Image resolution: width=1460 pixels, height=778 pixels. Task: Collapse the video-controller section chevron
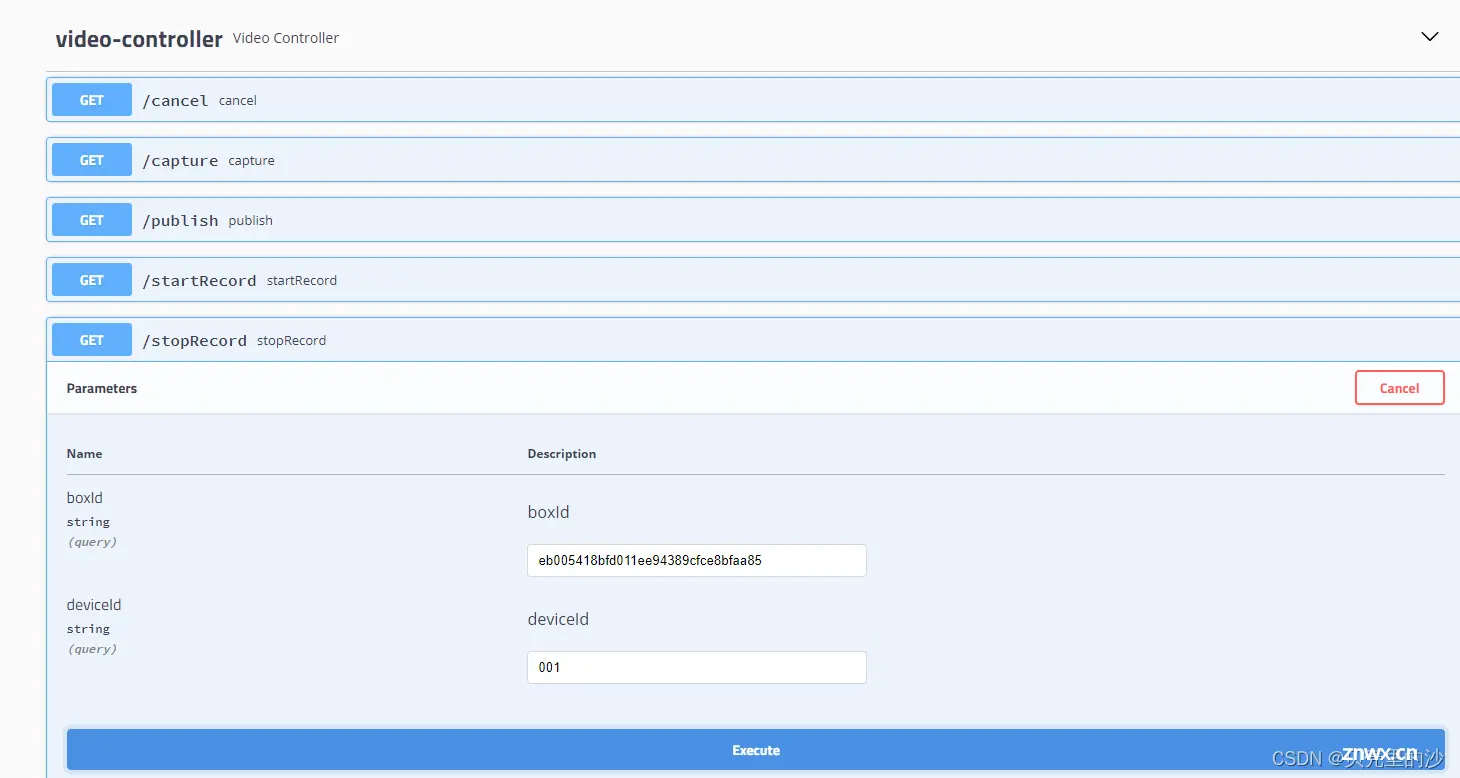(x=1429, y=37)
